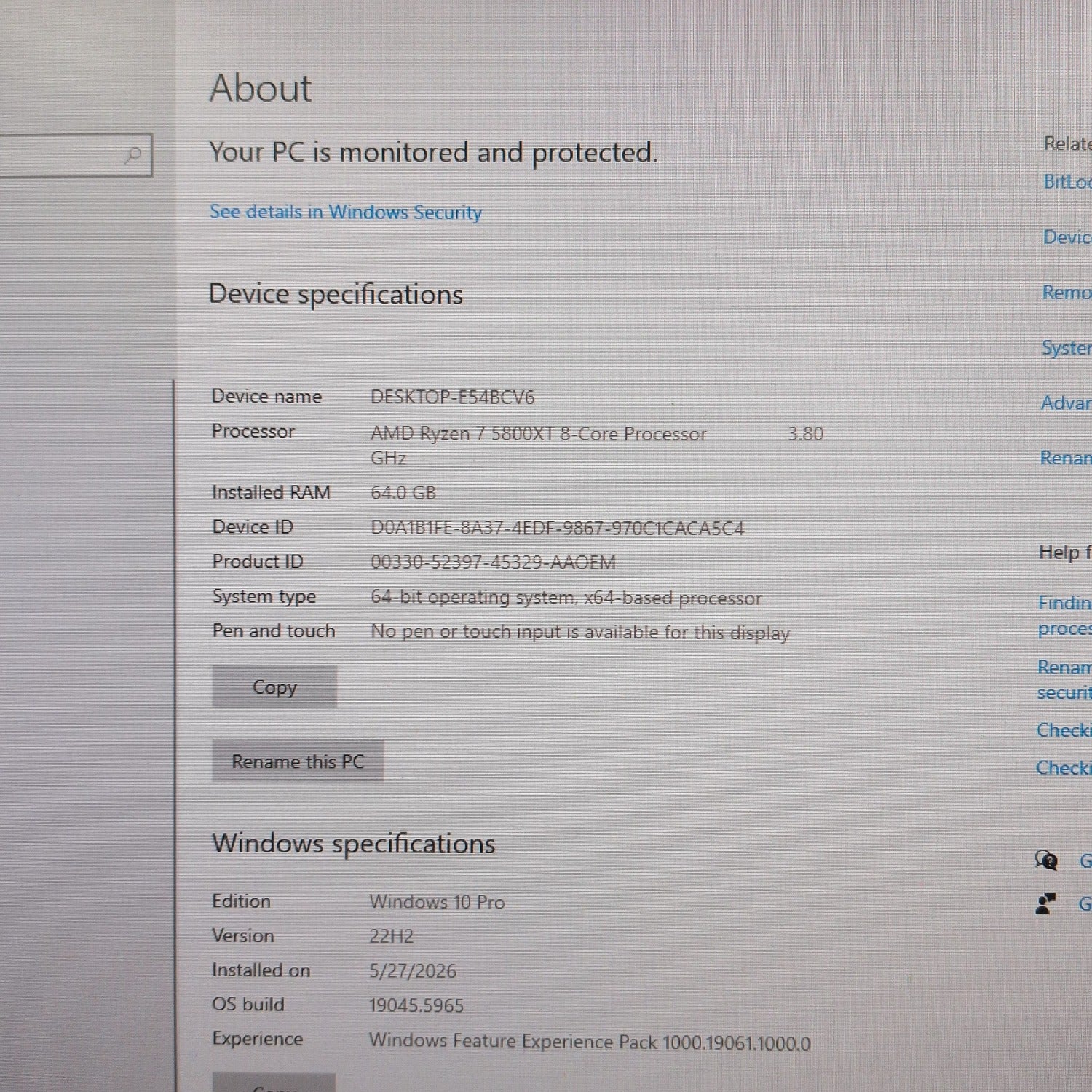Click the search magnifier icon
The width and height of the screenshot is (1092, 1092).
pyautogui.click(x=132, y=154)
